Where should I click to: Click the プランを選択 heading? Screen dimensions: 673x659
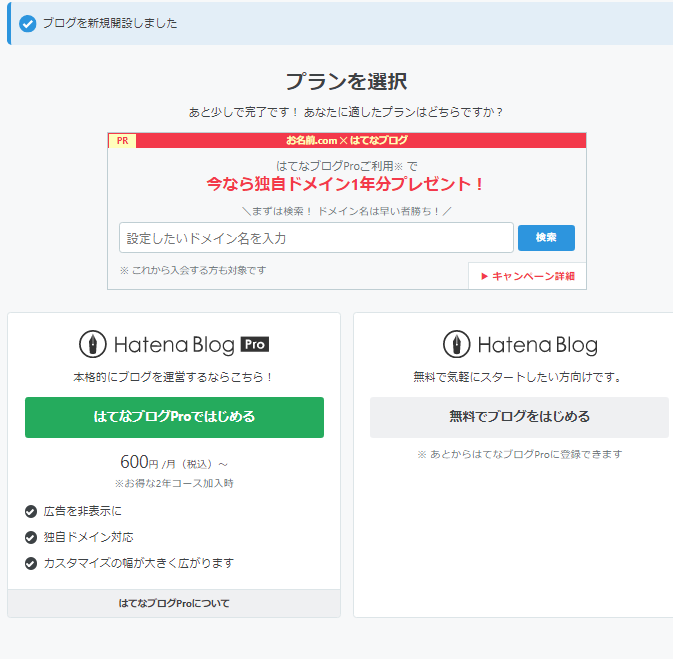(346, 82)
